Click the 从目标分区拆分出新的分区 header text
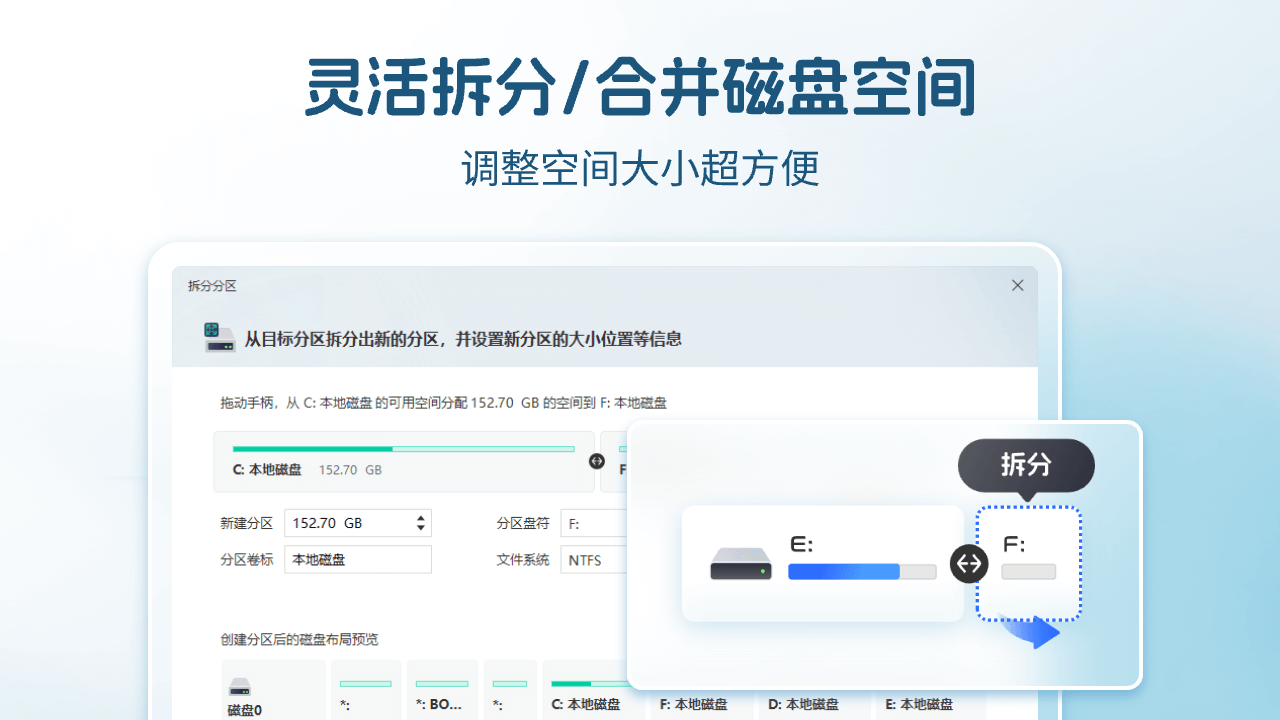1280x720 pixels. (463, 339)
